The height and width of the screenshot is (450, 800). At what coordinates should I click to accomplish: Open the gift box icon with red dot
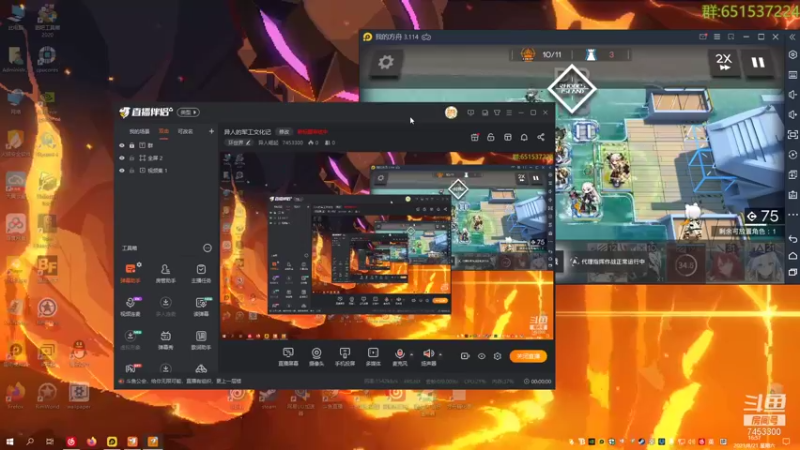pyautogui.click(x=474, y=137)
